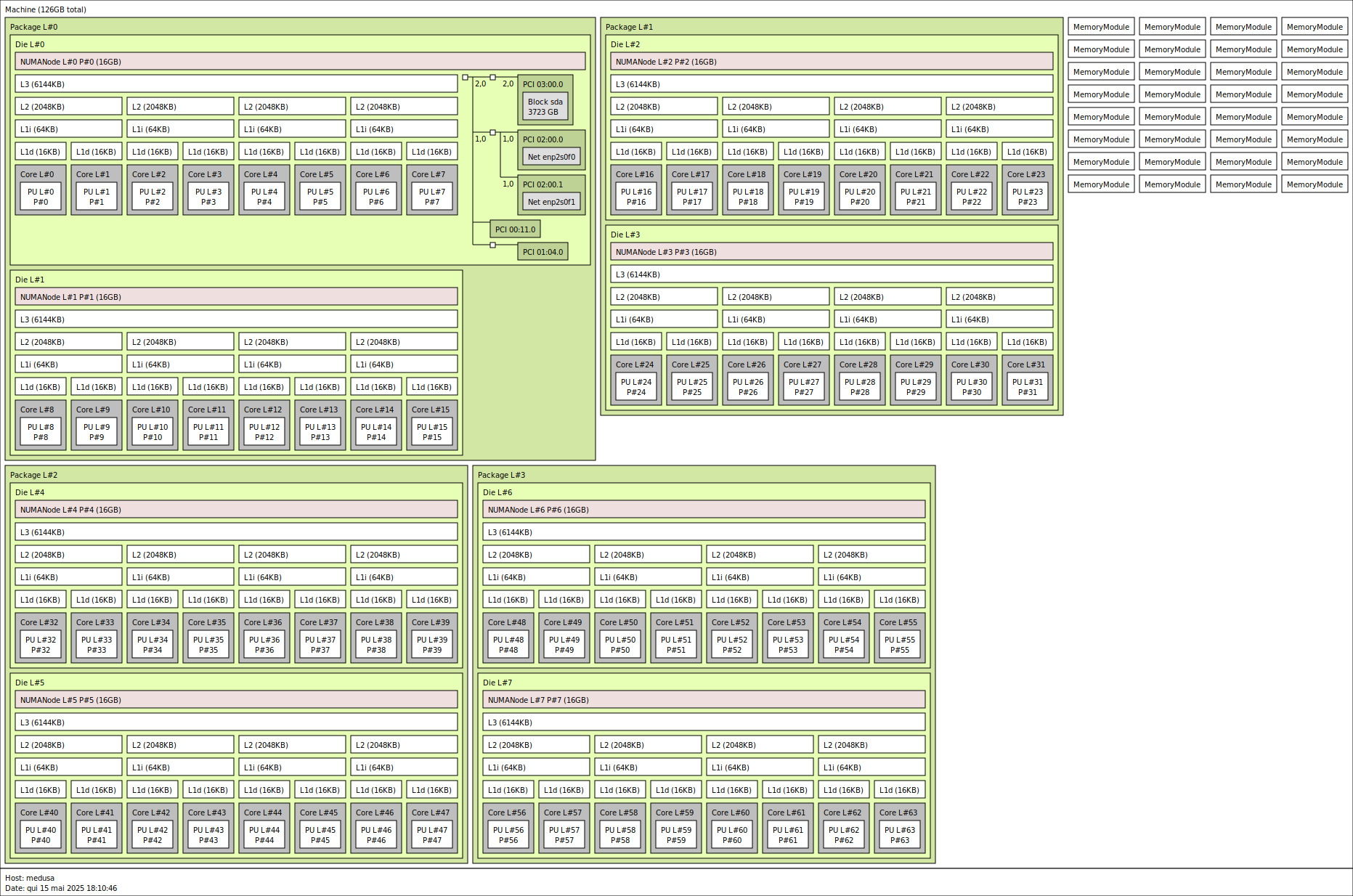Image resolution: width=1353 pixels, height=896 pixels.
Task: Click the Package L#3 label
Action: click(501, 475)
